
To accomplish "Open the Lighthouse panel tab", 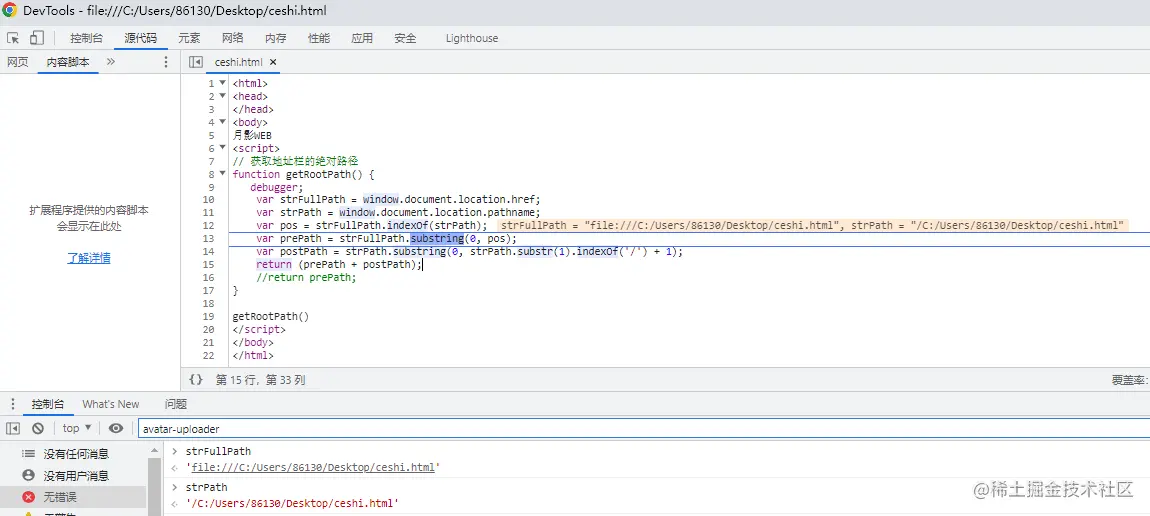I will pos(472,38).
